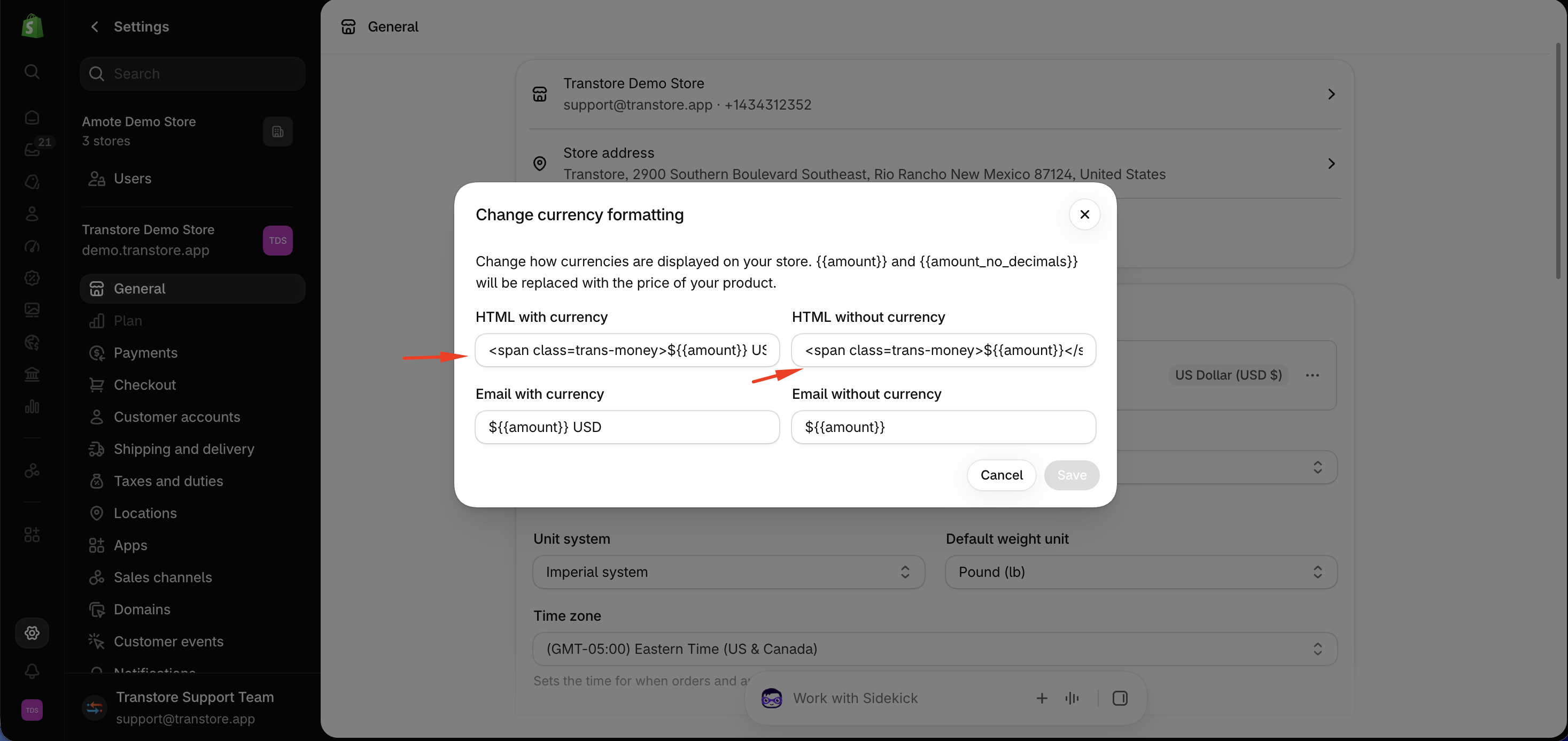Open the Analytics bar chart icon
This screenshot has height=741, width=1568.
point(32,407)
